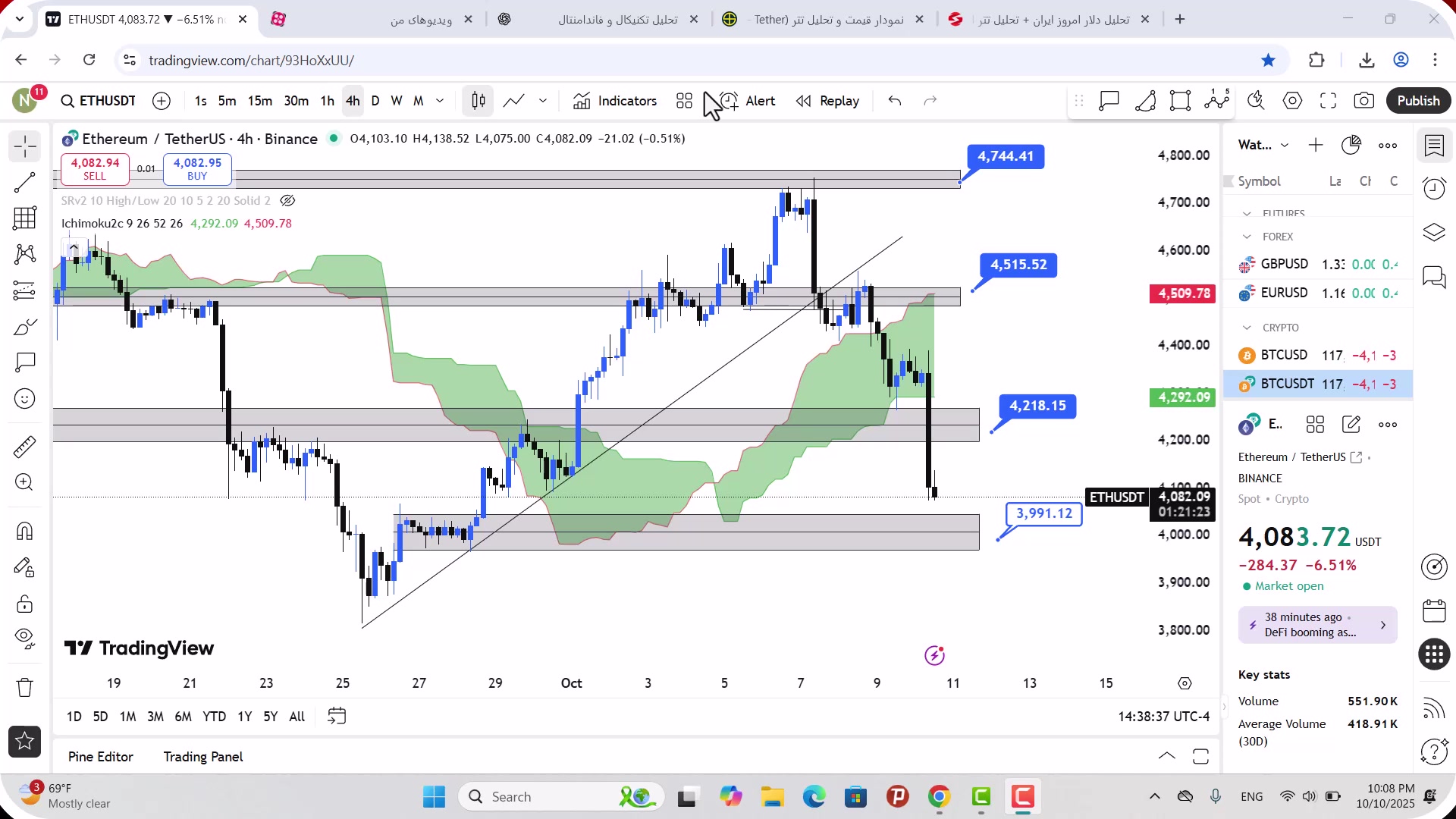Collapse the FOREX watchlist section
Screen dimensions: 1456x819
pyautogui.click(x=1247, y=237)
